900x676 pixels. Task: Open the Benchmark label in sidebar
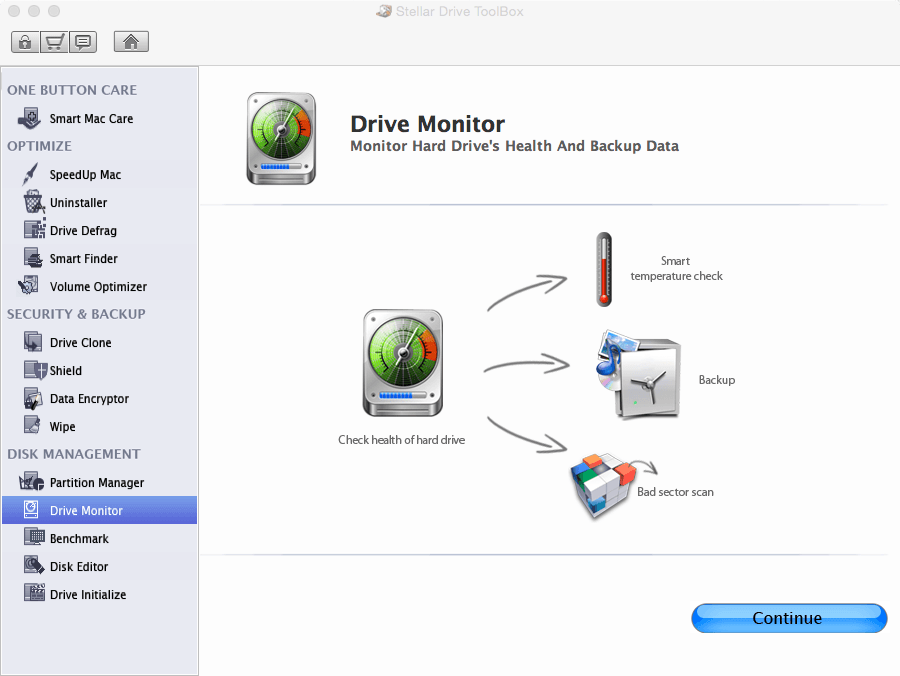pos(79,539)
